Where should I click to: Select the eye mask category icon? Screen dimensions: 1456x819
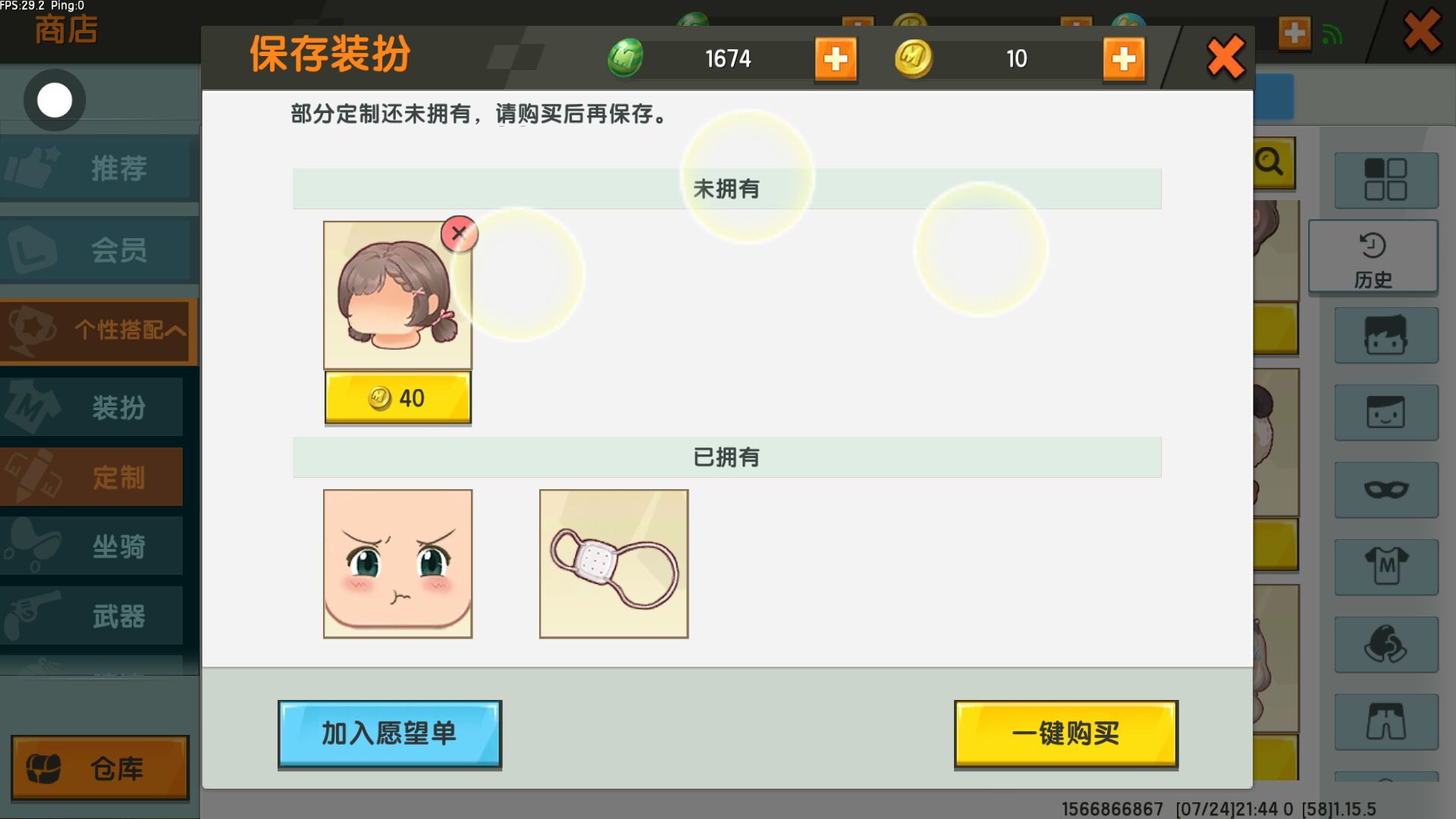[1386, 490]
